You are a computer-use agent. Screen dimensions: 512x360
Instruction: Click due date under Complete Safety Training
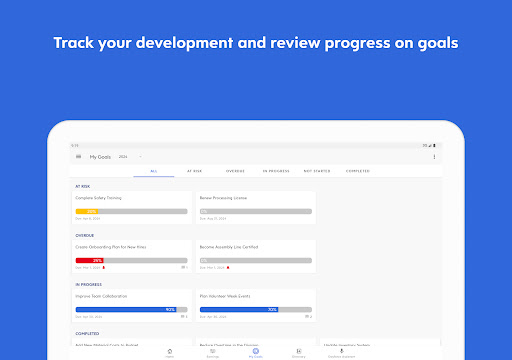coord(88,219)
